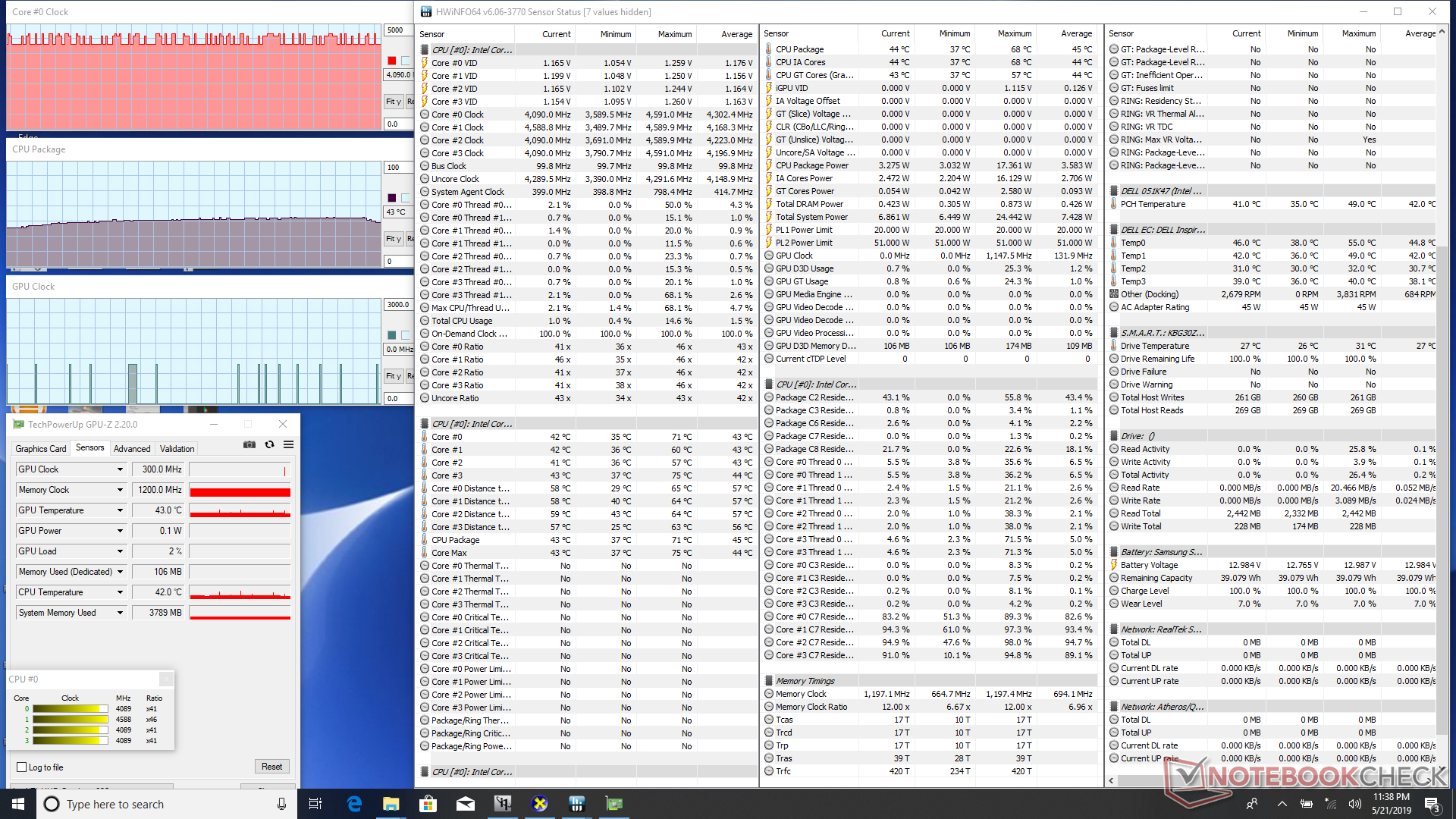Launch Microsoft Edge from the taskbar

click(x=354, y=804)
